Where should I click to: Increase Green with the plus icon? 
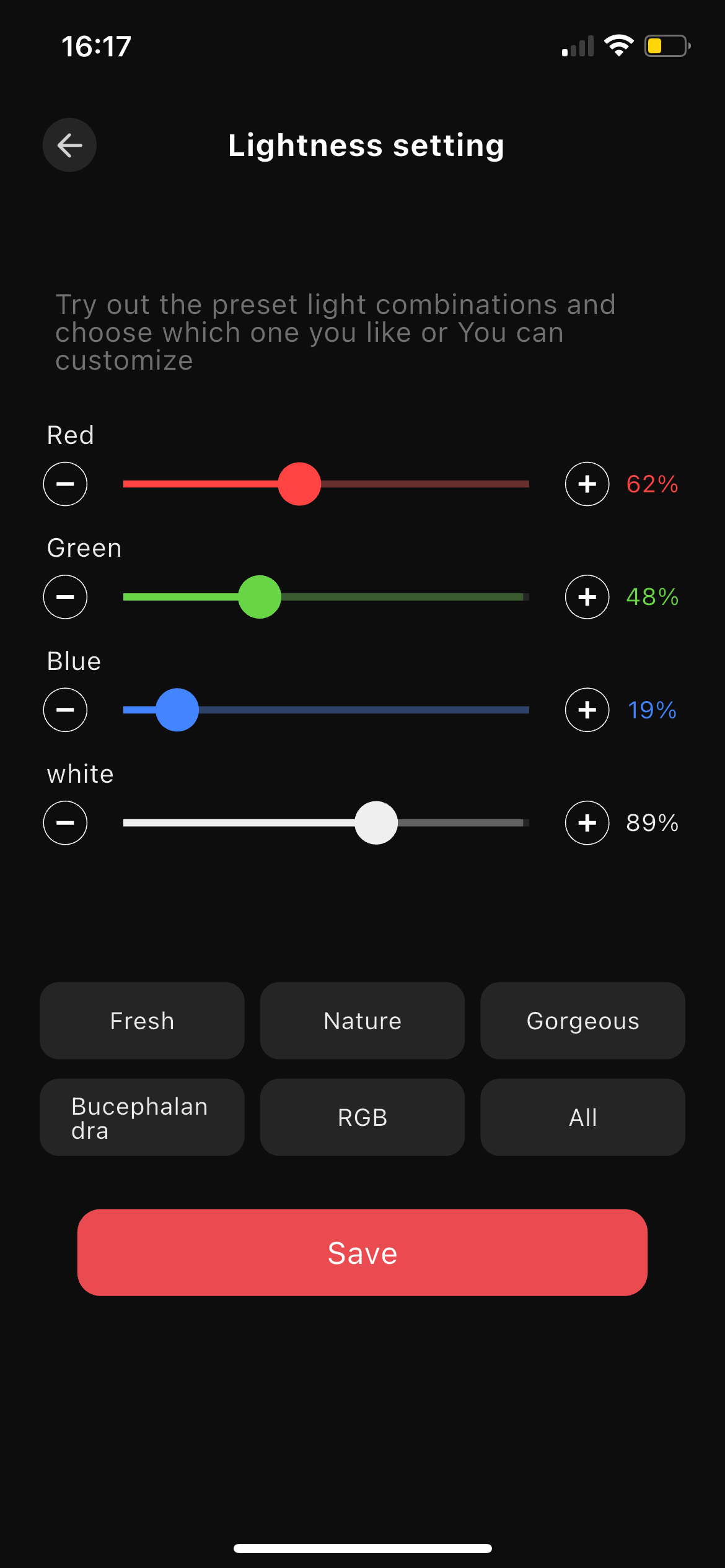pyautogui.click(x=587, y=597)
